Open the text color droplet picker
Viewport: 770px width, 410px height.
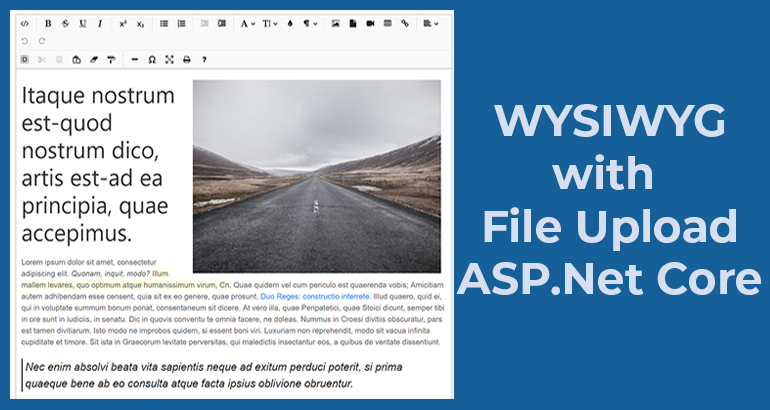click(290, 24)
